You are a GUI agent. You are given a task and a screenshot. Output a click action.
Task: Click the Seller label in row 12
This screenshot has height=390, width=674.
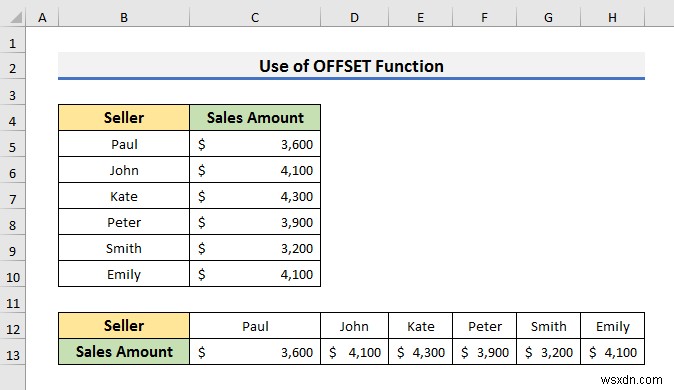(x=124, y=326)
